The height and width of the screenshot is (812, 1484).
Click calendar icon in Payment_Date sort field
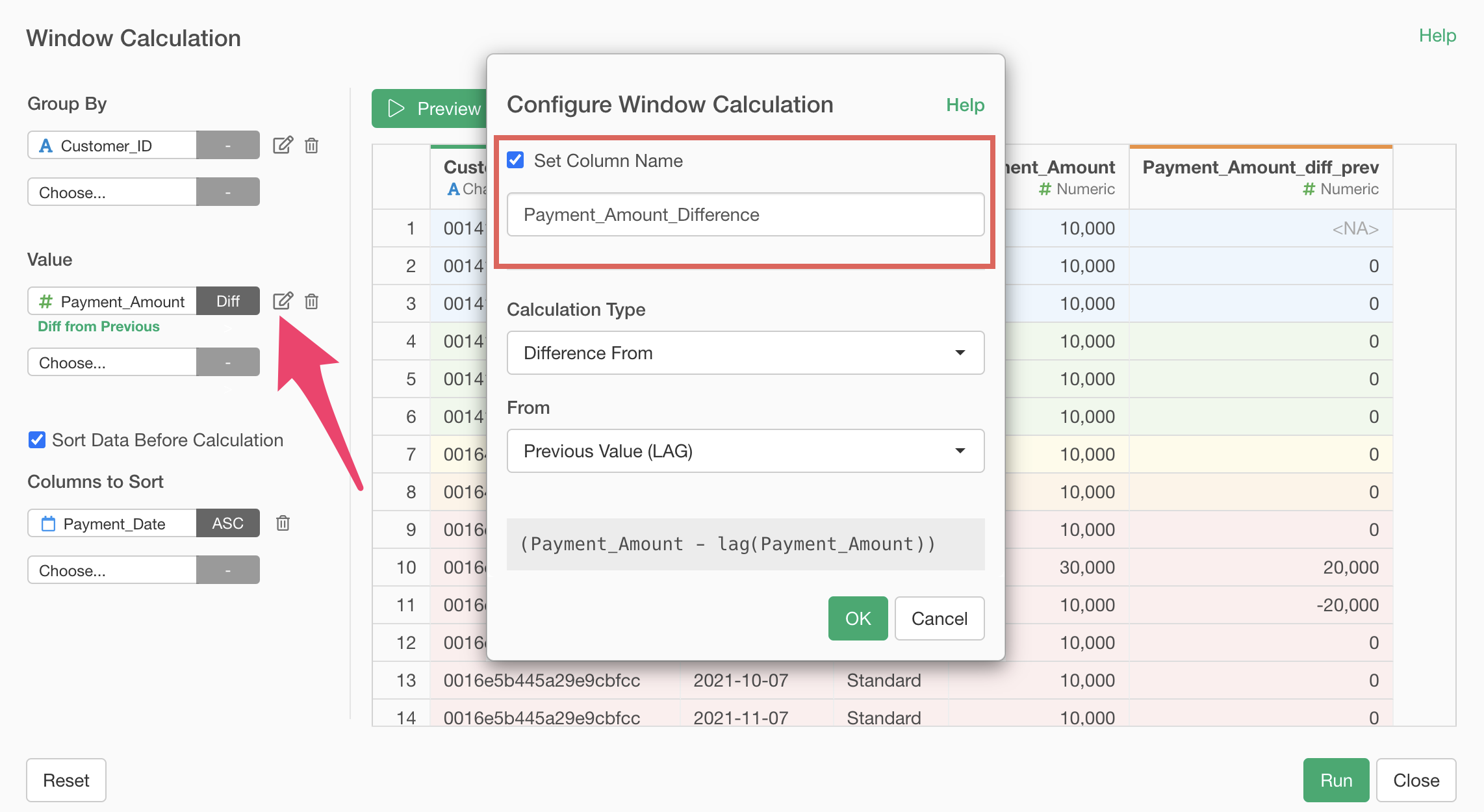click(48, 524)
